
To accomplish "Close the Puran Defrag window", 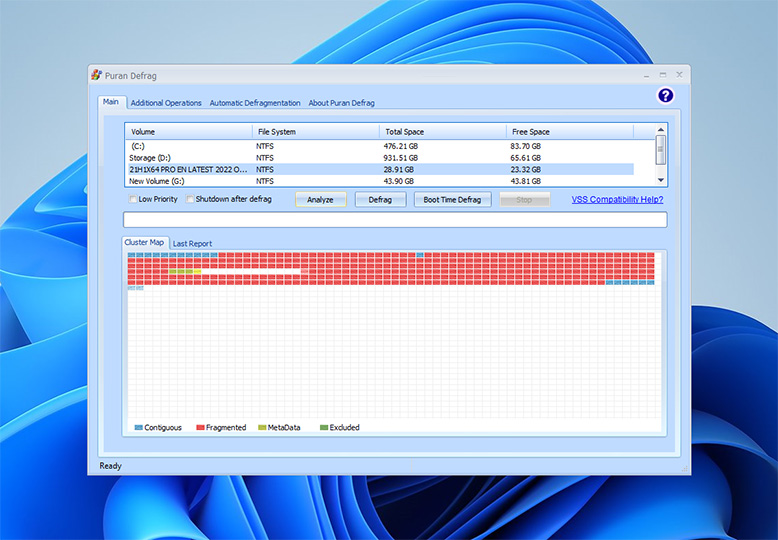I will 679,75.
